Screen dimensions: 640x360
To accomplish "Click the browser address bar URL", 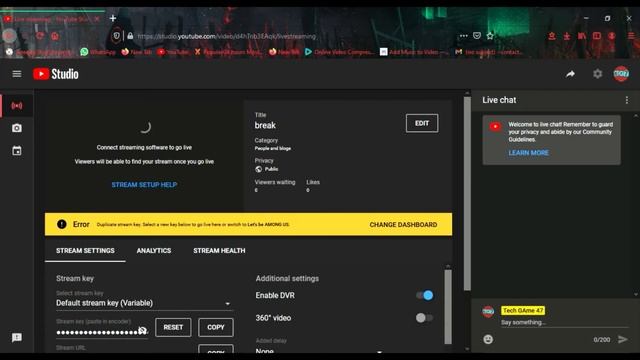I will click(227, 36).
